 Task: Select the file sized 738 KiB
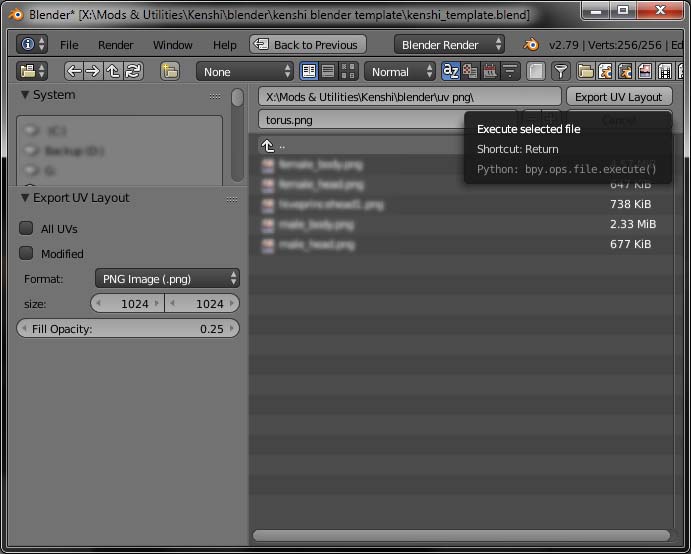coord(461,204)
